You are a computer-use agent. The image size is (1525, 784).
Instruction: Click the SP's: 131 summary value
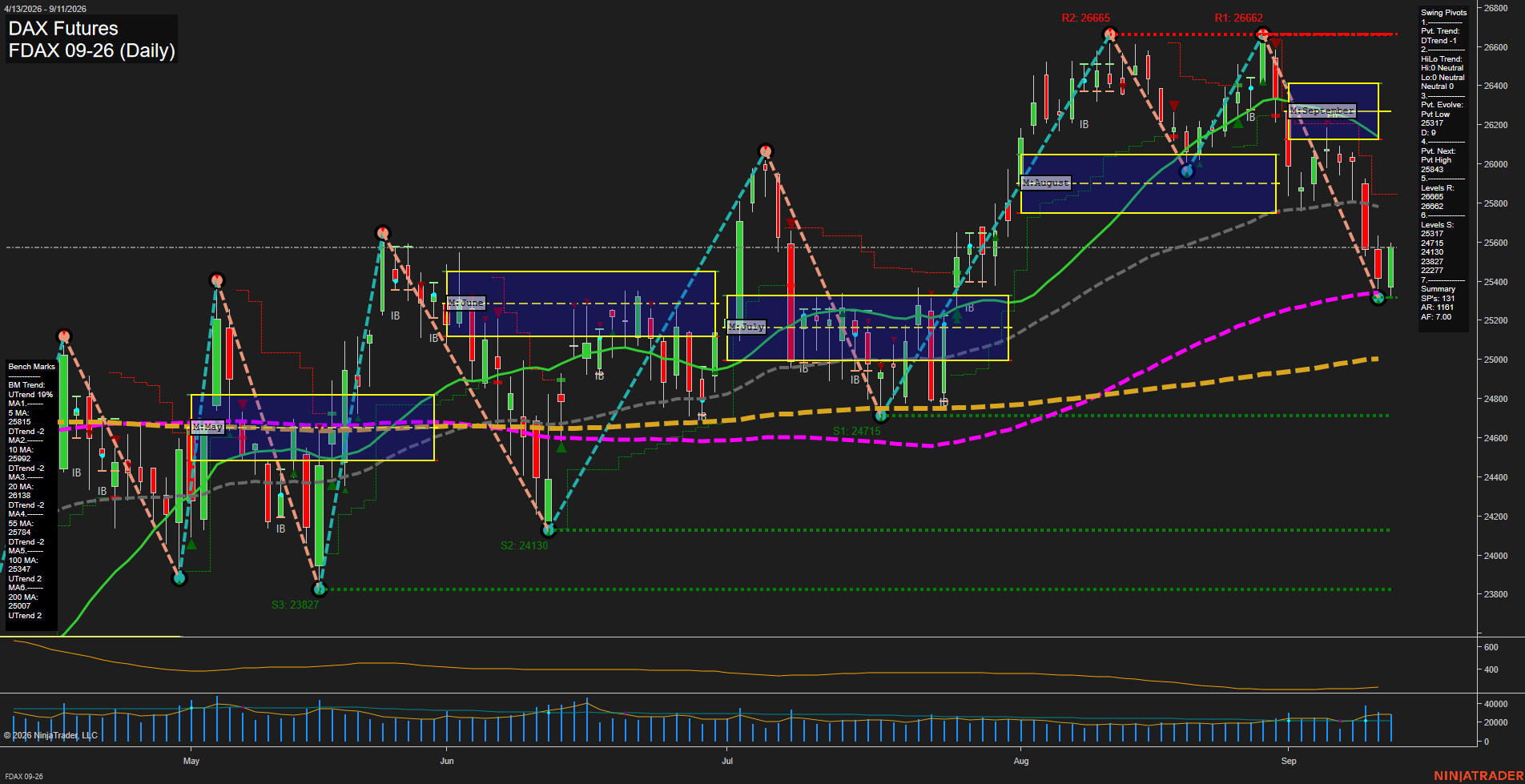[x=1437, y=299]
